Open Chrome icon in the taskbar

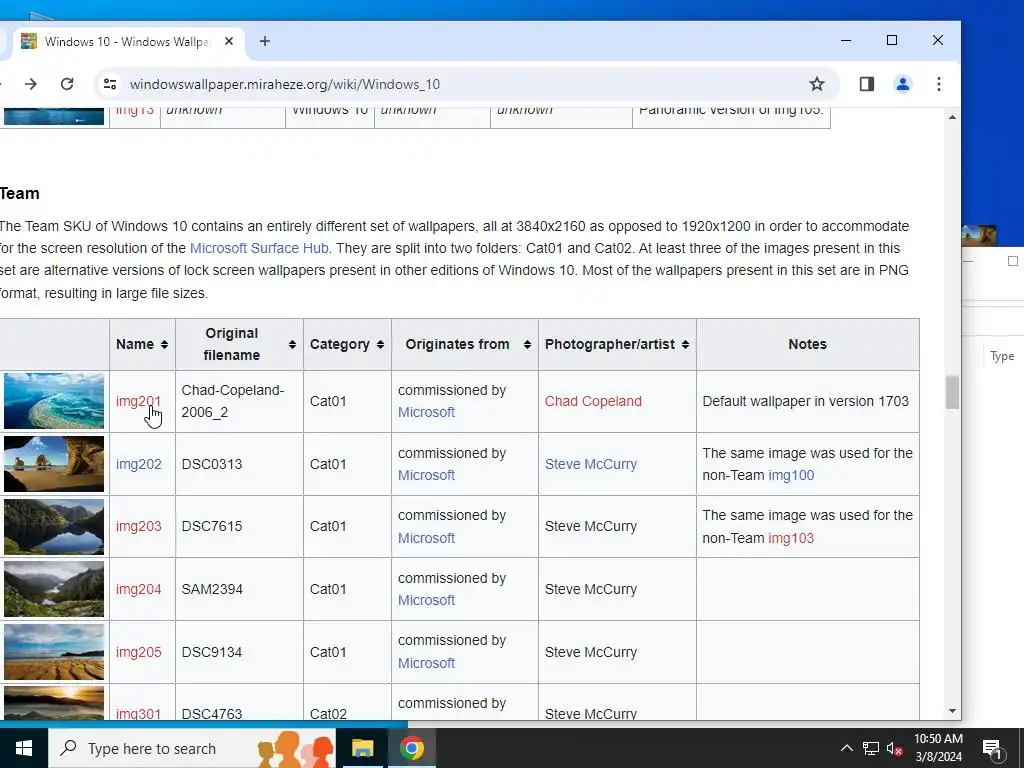coord(411,748)
